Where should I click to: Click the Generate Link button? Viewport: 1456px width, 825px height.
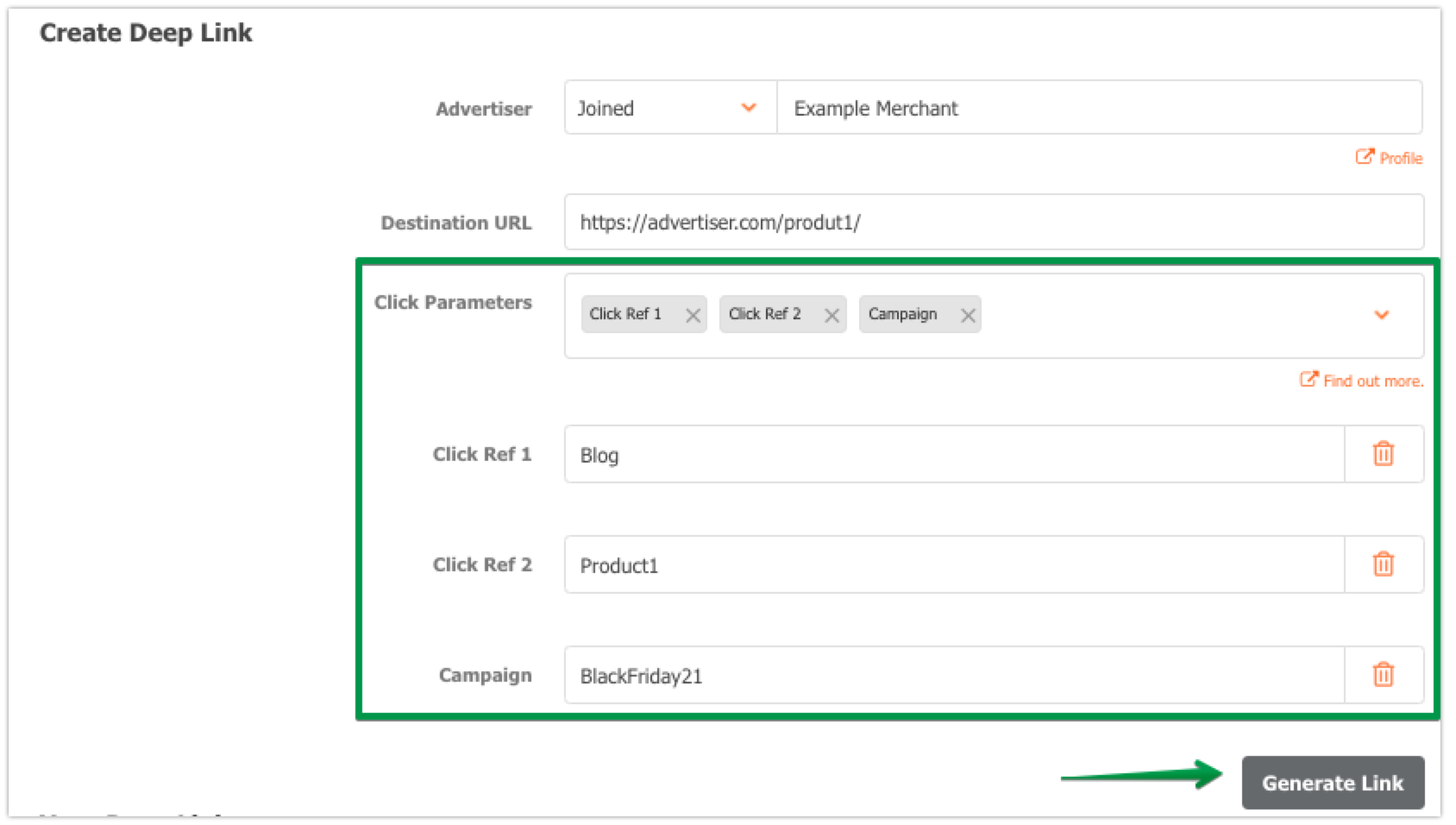coord(1333,783)
